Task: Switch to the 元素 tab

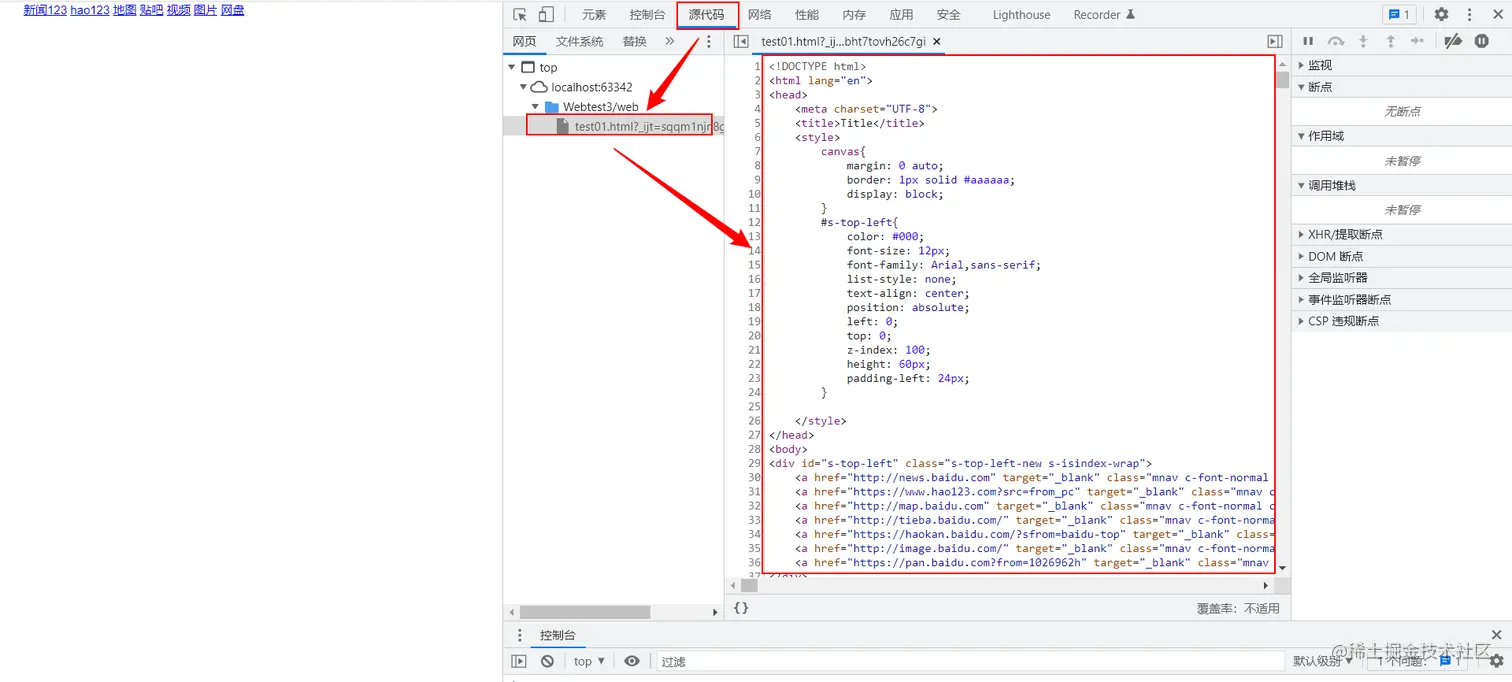Action: pyautogui.click(x=594, y=15)
